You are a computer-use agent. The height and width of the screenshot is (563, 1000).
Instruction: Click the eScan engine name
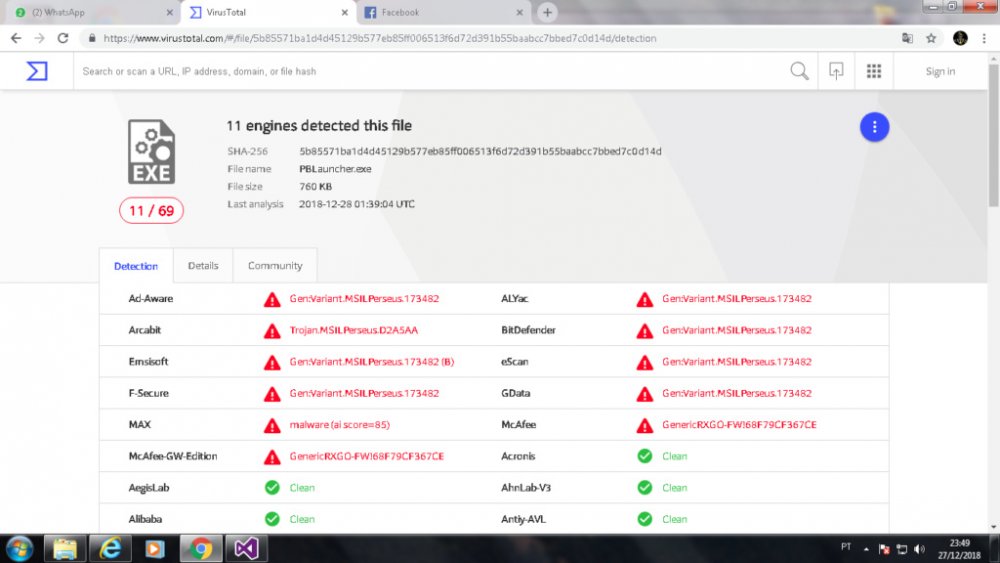click(x=514, y=362)
